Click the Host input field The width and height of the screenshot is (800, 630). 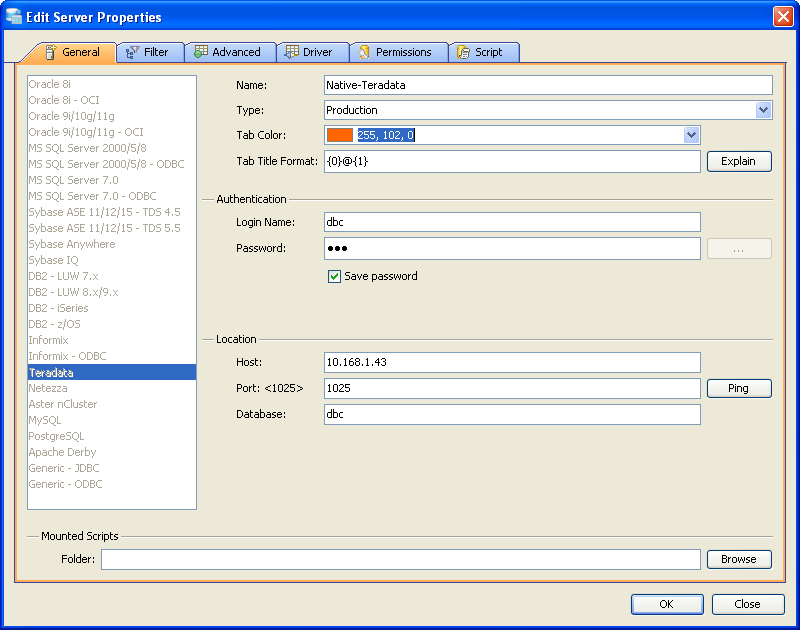pyautogui.click(x=512, y=362)
